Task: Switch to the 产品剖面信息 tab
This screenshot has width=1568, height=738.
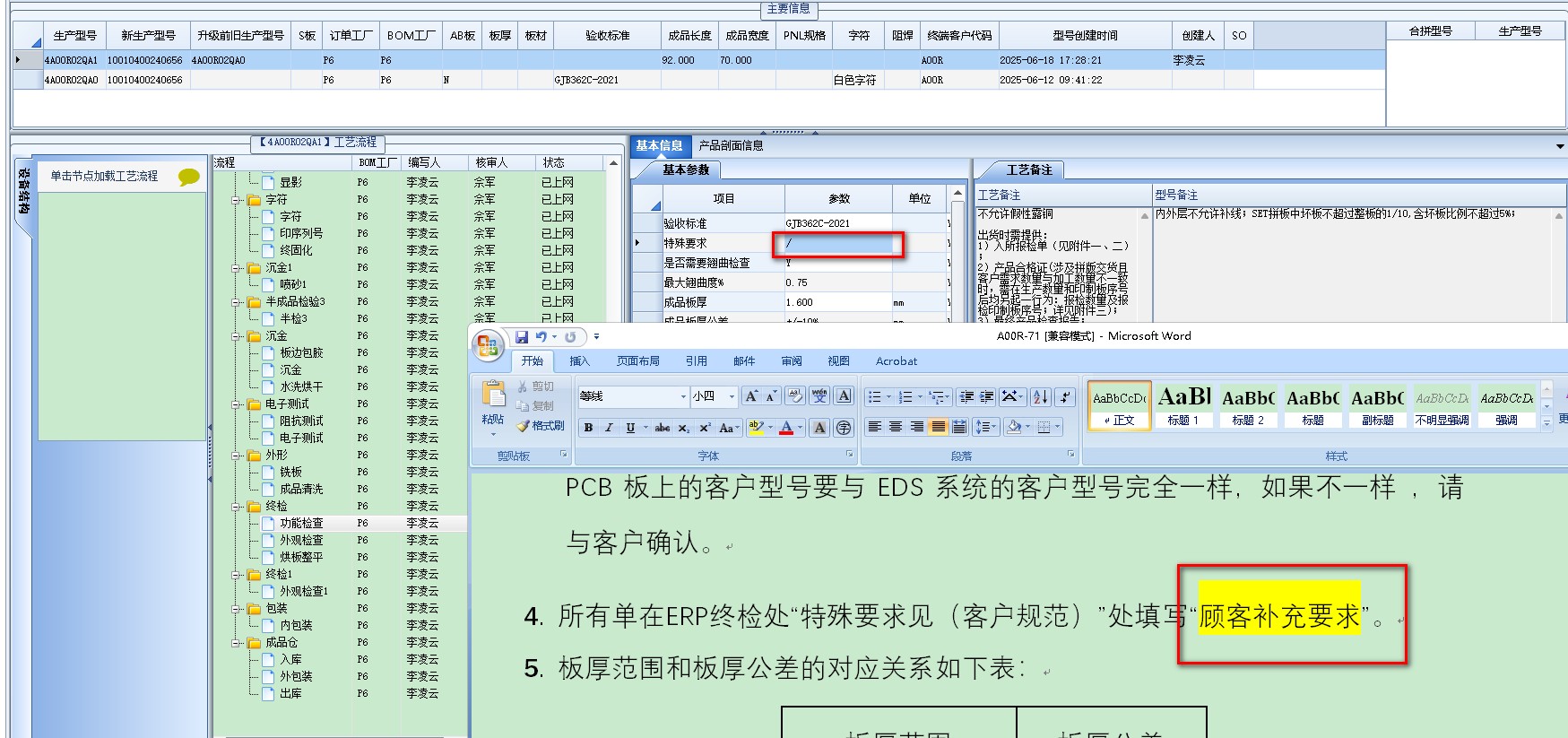Action: tap(731, 145)
